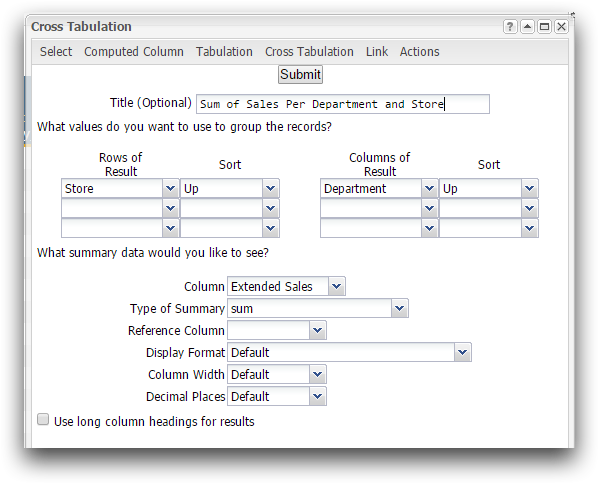Screen dimensions: 599x484
Task: Open the Computed Column menu
Action: (134, 52)
